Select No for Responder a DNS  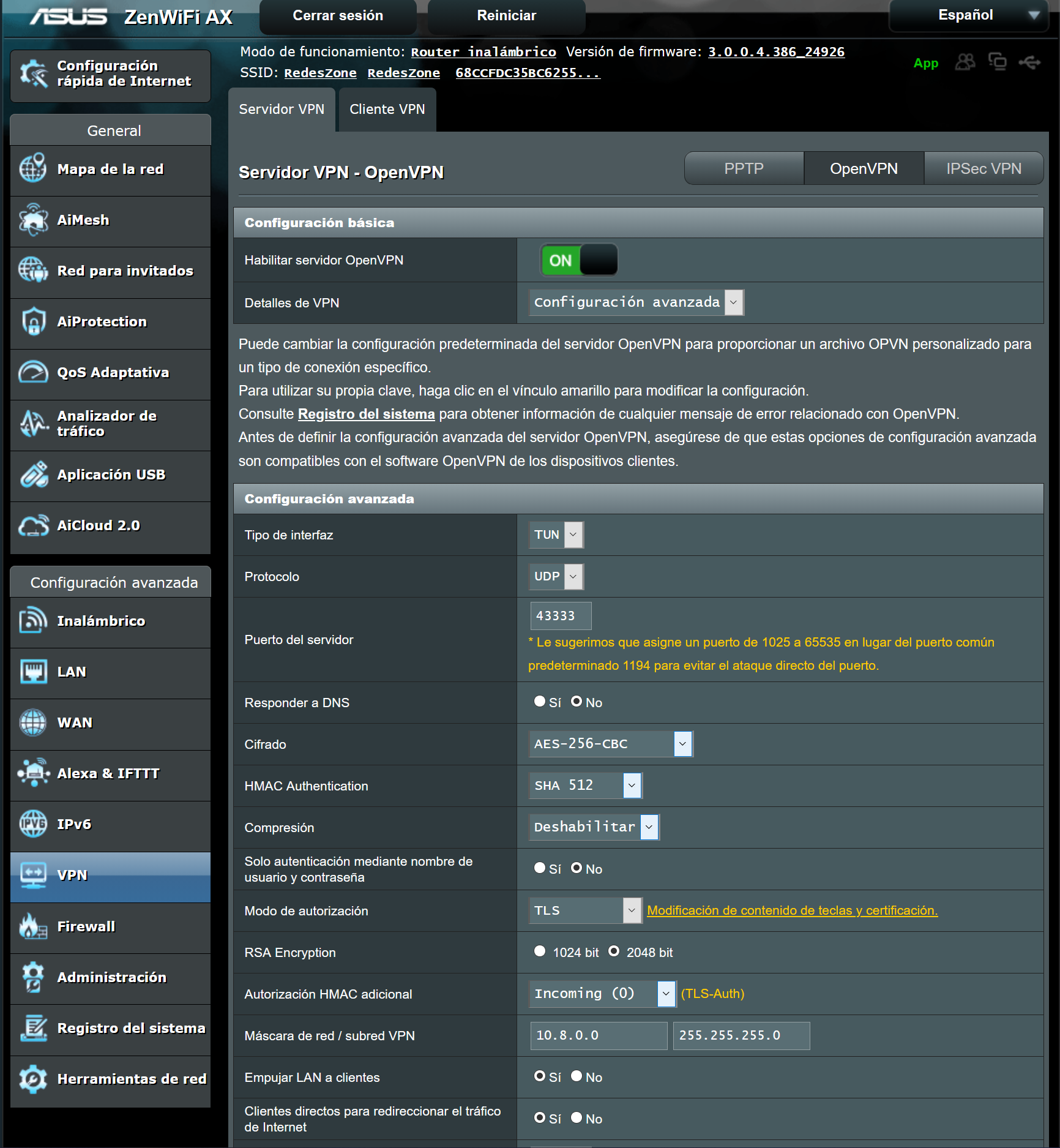[577, 702]
